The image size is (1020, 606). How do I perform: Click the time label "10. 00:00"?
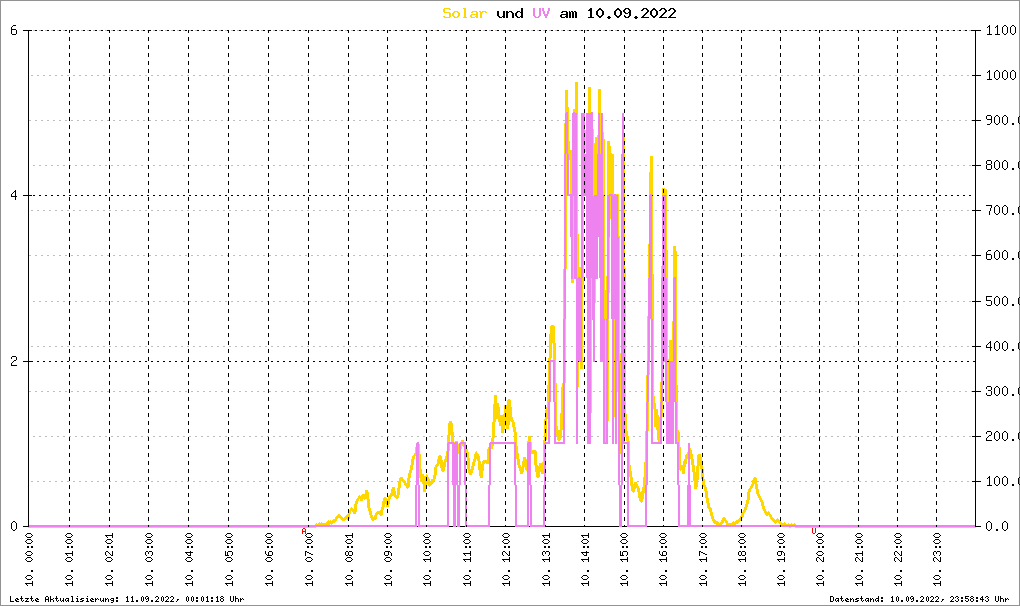[30, 560]
